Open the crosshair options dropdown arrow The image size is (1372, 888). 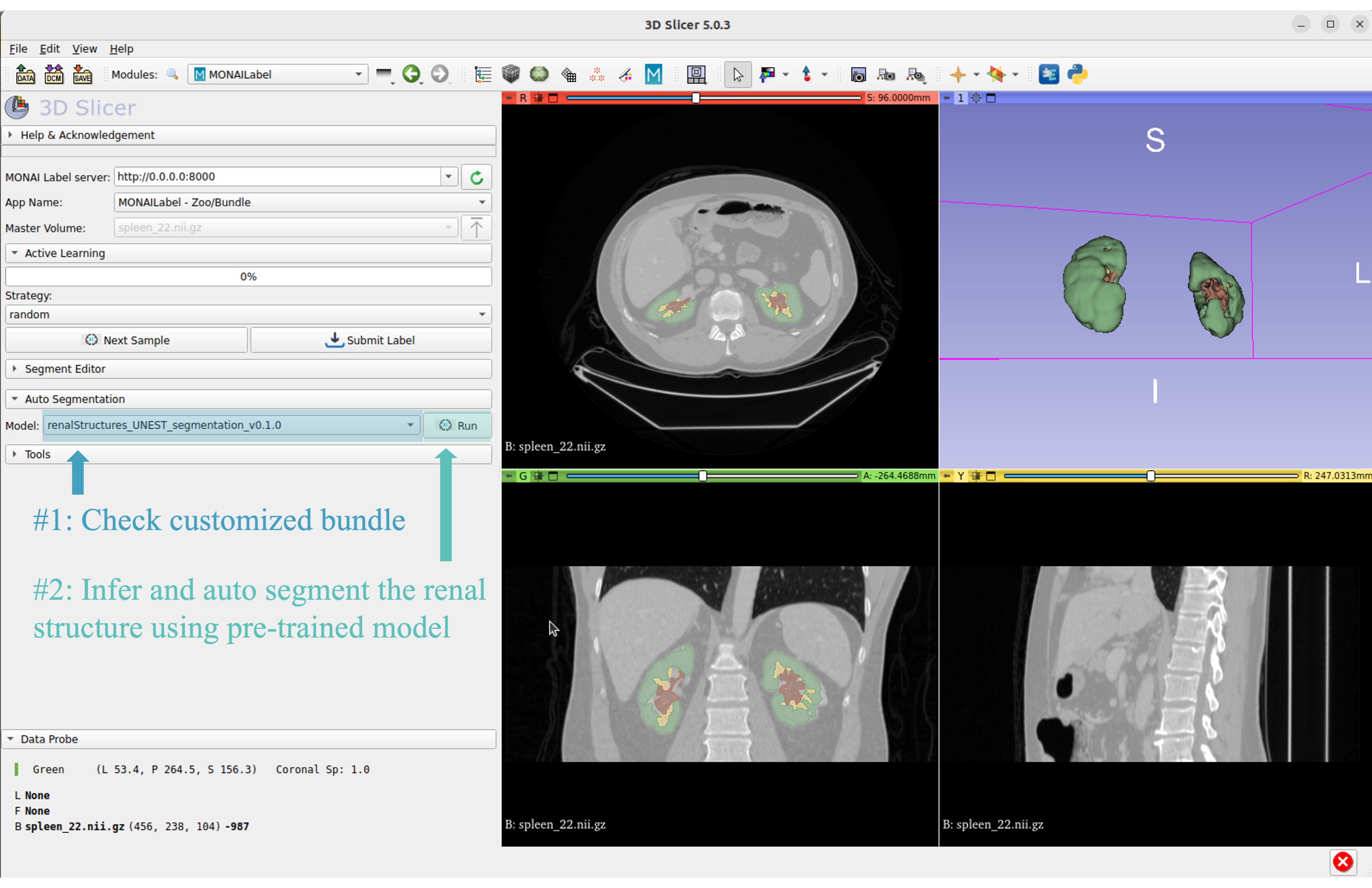point(976,74)
